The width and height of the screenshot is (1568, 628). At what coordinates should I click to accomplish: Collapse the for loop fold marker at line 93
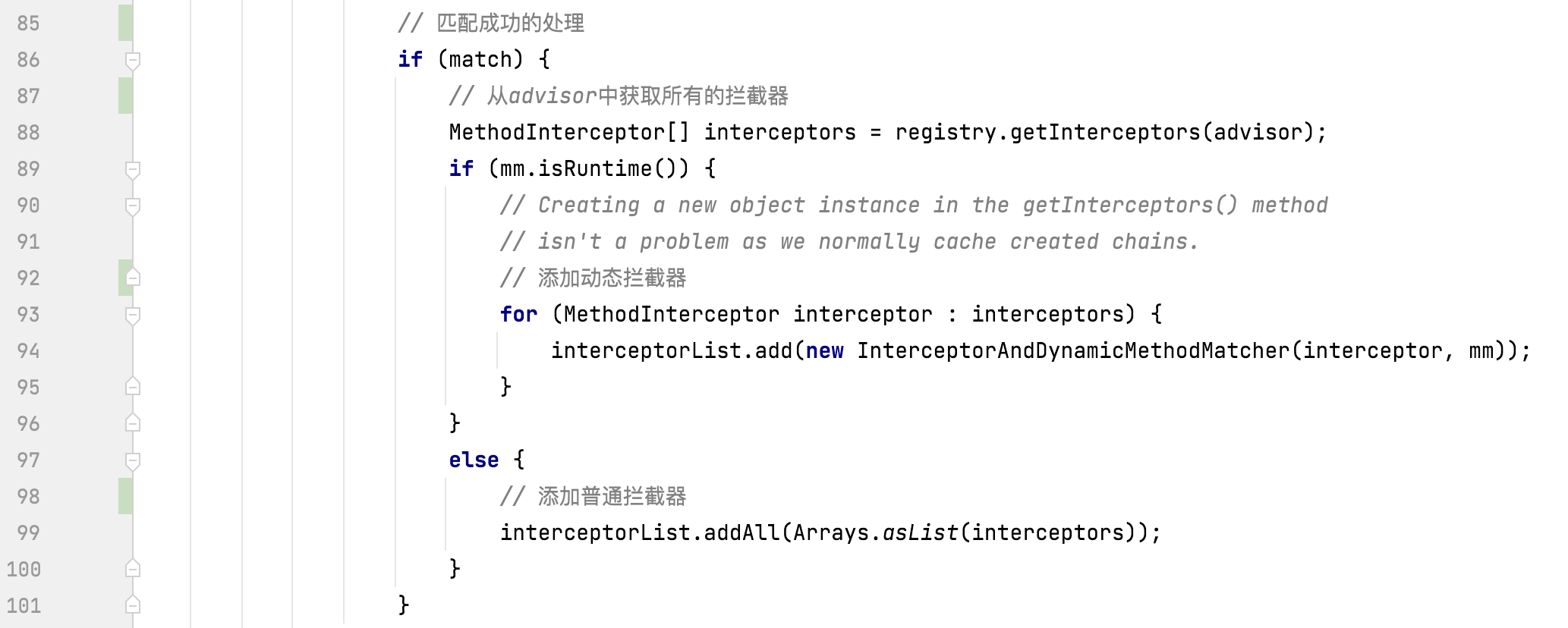coord(133,315)
